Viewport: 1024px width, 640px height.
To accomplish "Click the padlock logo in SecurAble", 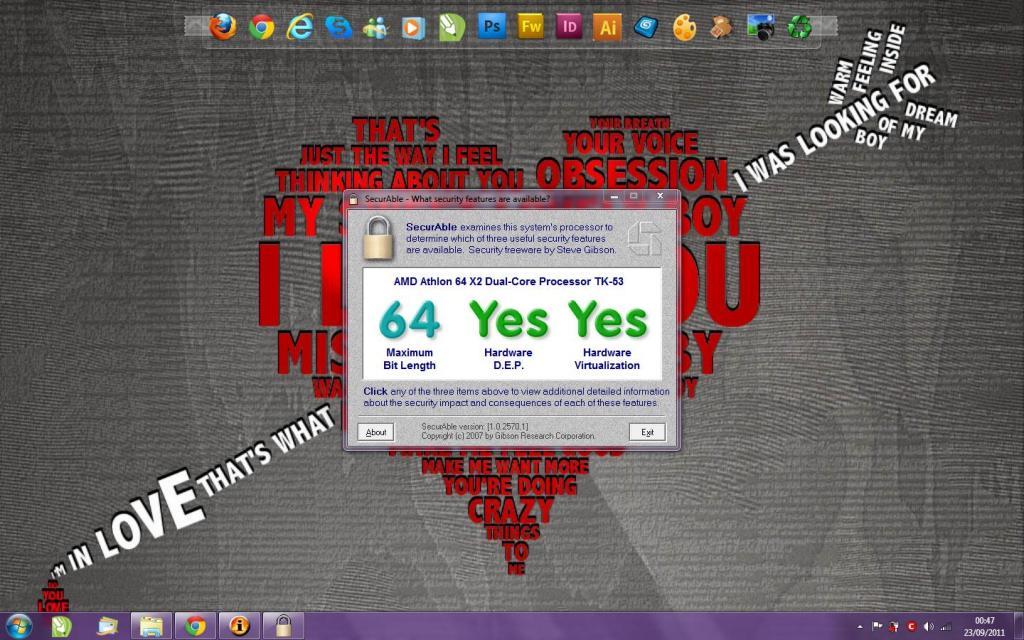I will tap(378, 238).
